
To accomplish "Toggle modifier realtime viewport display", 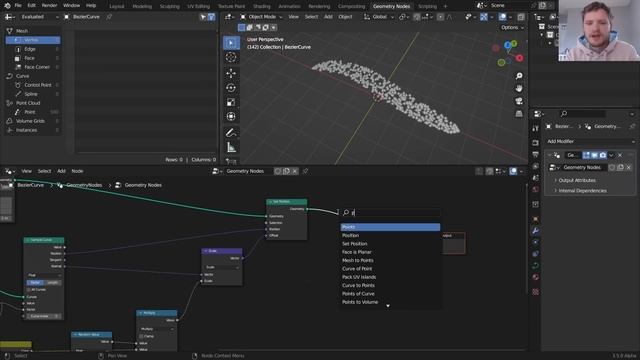I will tap(594, 155).
